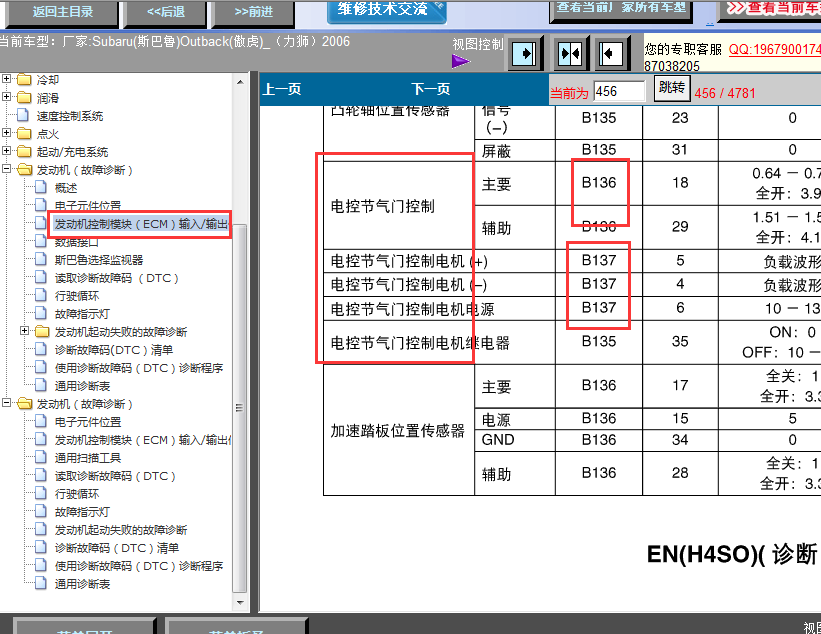
Task: Click the view control right-arrow icon
Action: click(524, 53)
